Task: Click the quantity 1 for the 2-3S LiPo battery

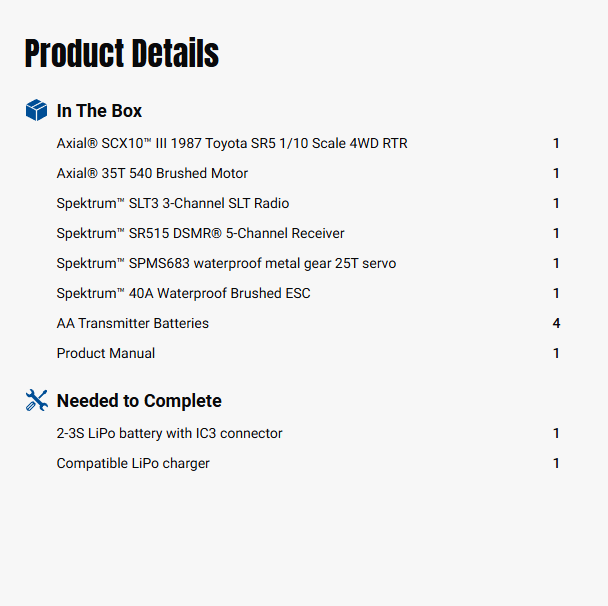Action: pos(556,434)
